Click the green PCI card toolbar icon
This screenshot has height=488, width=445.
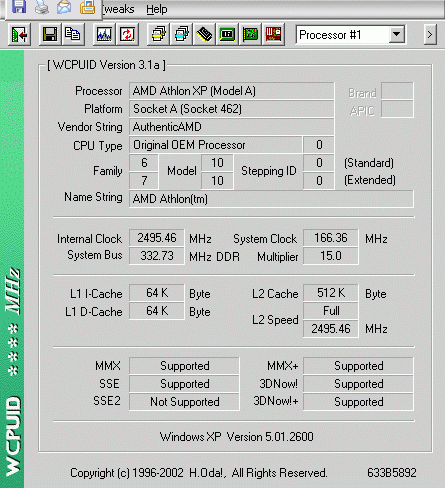[x=250, y=34]
